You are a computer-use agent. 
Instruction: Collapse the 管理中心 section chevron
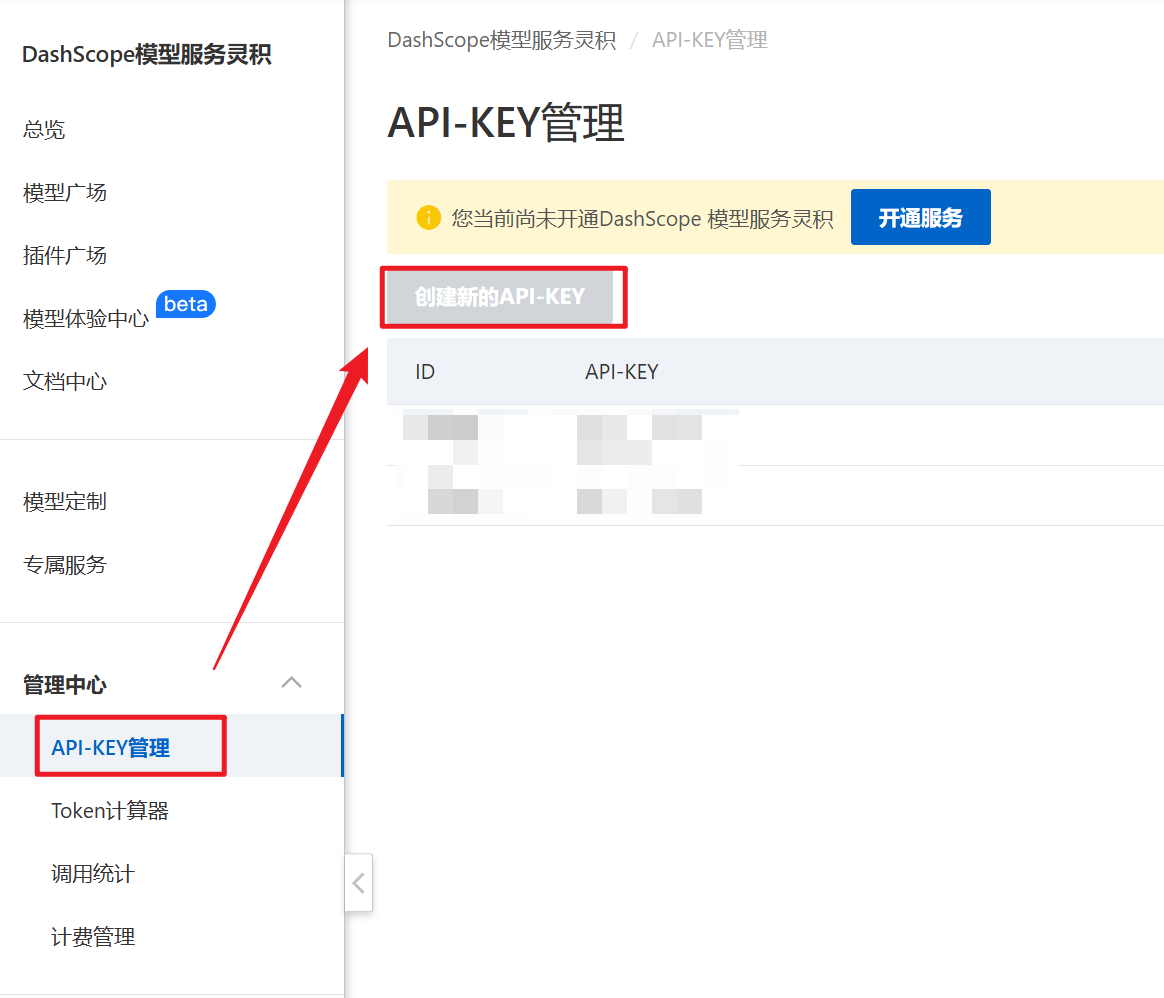292,682
